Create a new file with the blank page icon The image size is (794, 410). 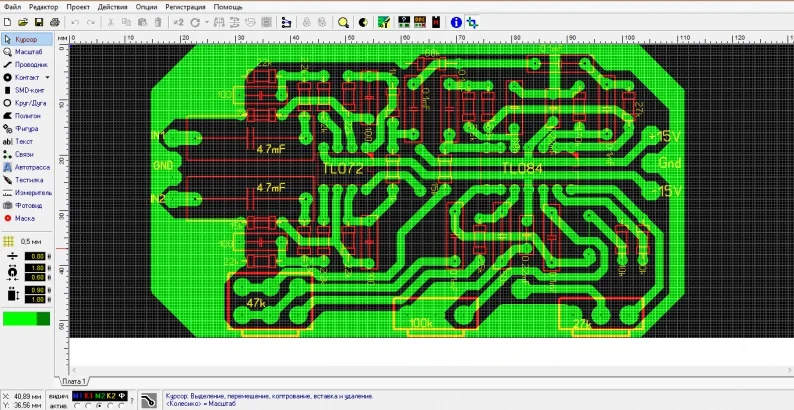(x=7, y=22)
